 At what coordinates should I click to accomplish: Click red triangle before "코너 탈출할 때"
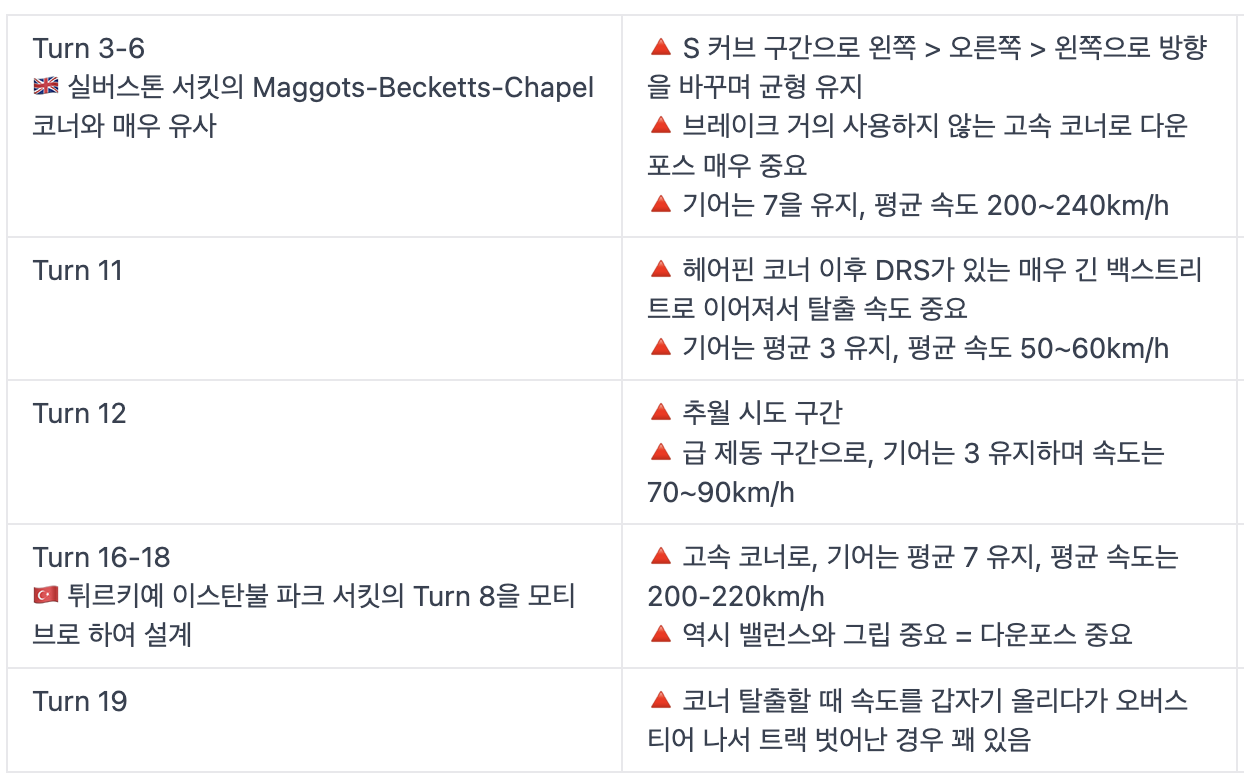(660, 700)
